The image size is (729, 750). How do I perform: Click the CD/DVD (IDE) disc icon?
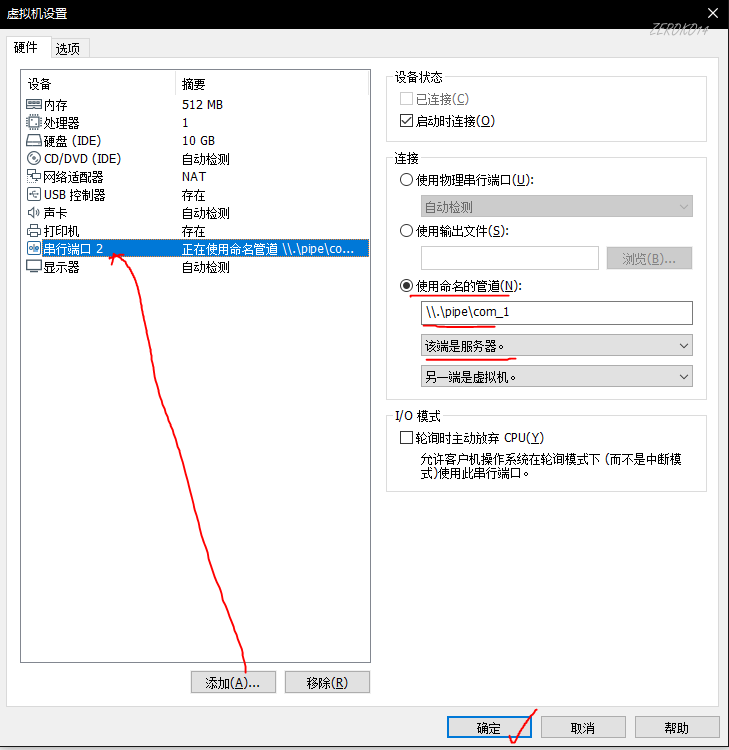[33, 158]
